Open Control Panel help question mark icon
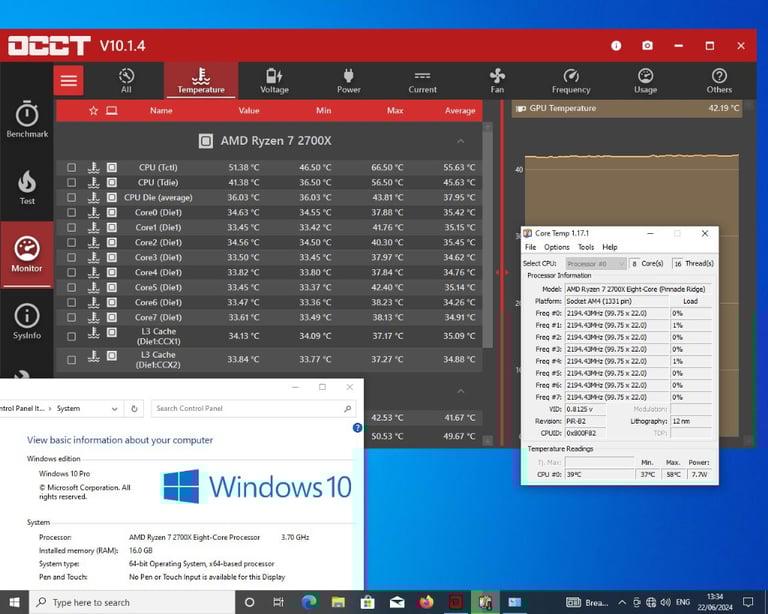This screenshot has height=614, width=768. tap(357, 427)
